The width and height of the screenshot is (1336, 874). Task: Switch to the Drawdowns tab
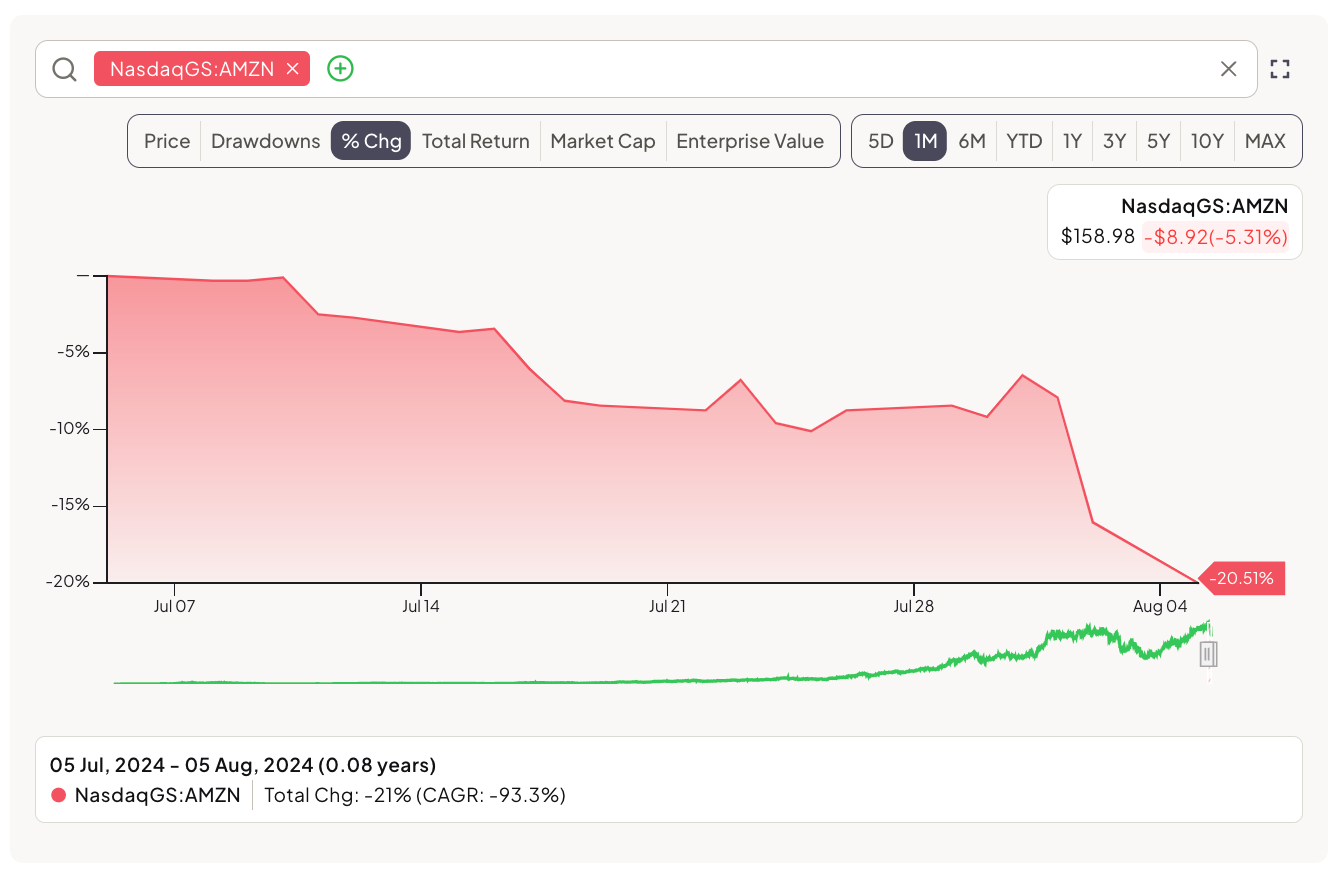pyautogui.click(x=266, y=141)
